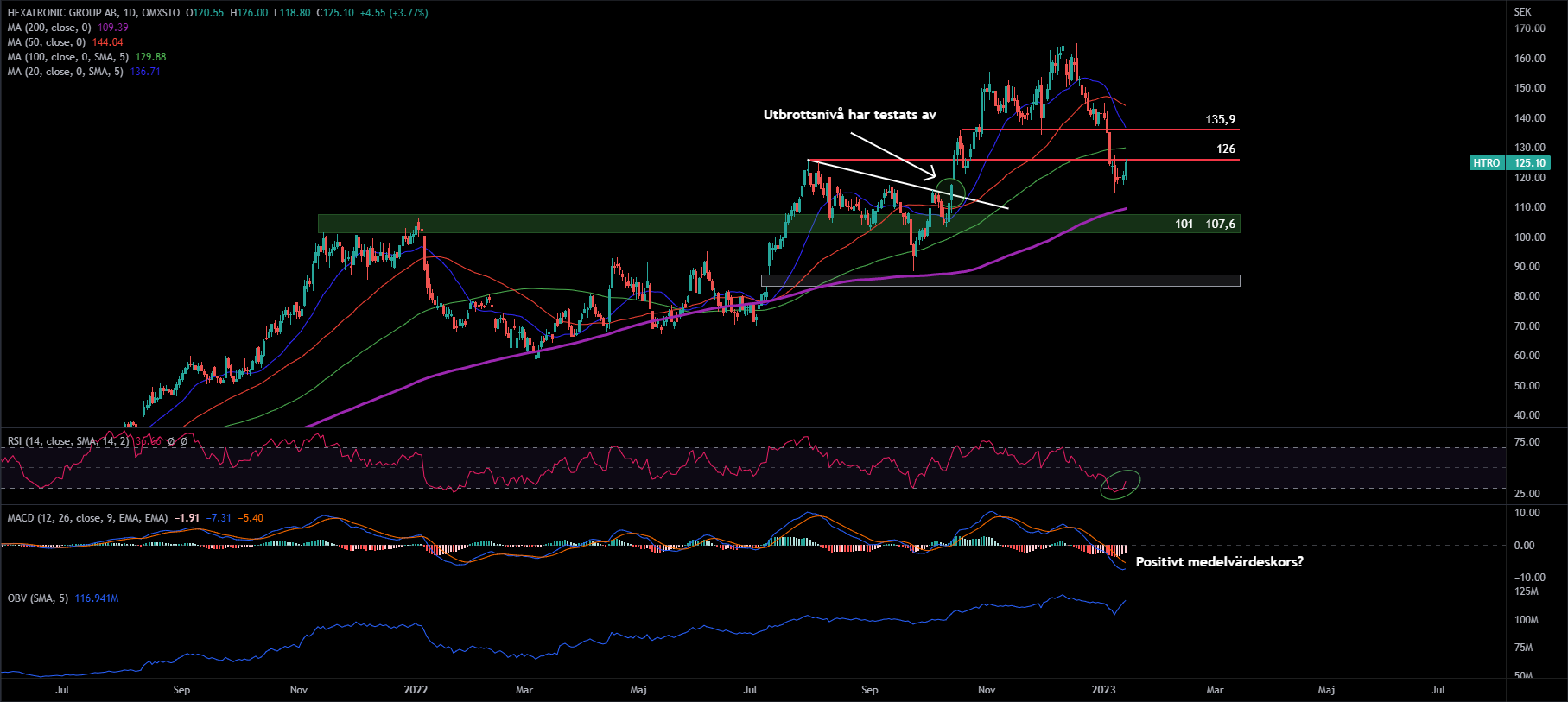
Task: Click the 2022 label on time axis
Action: 416,690
